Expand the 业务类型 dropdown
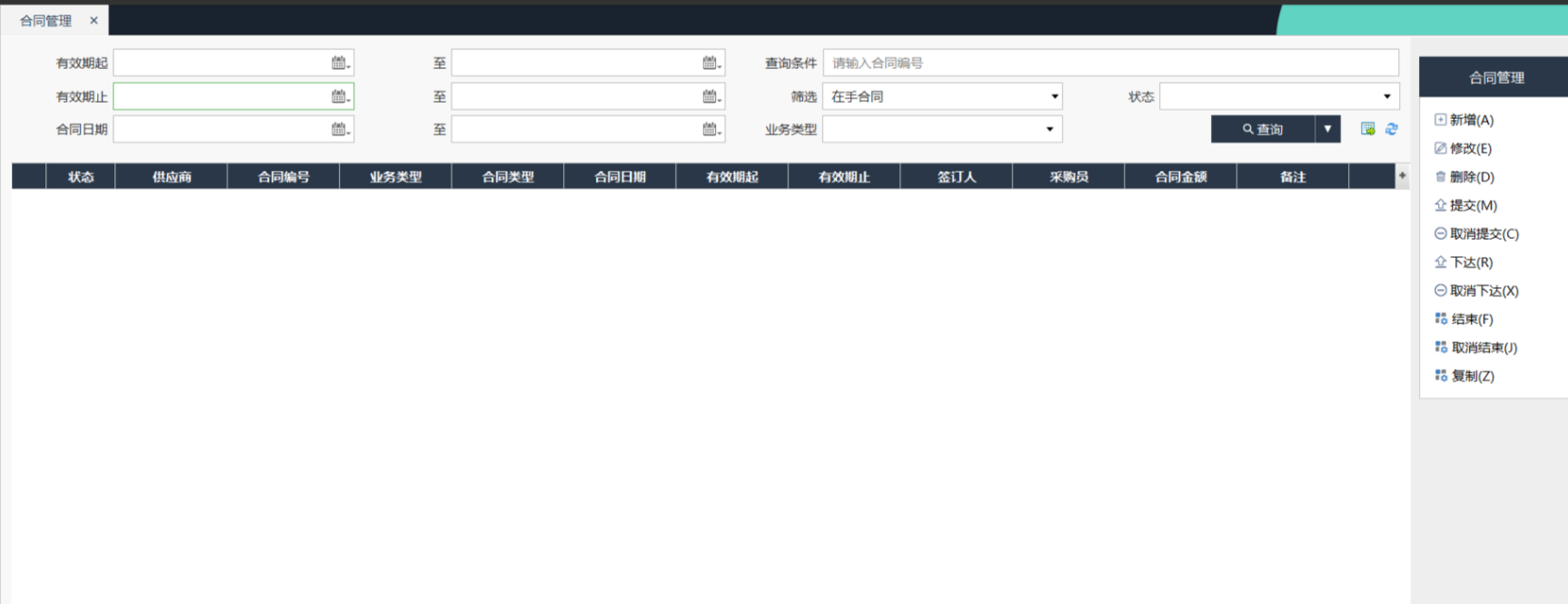The image size is (1568, 604). click(x=1049, y=129)
